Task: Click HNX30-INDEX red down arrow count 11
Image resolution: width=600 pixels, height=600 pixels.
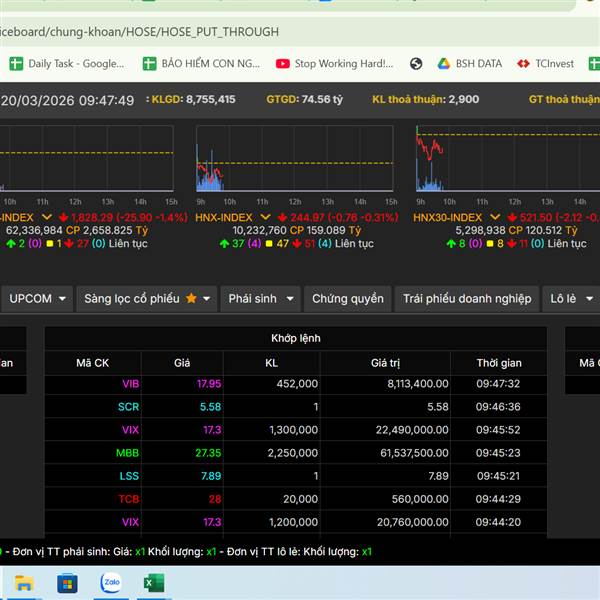Action: coord(517,243)
